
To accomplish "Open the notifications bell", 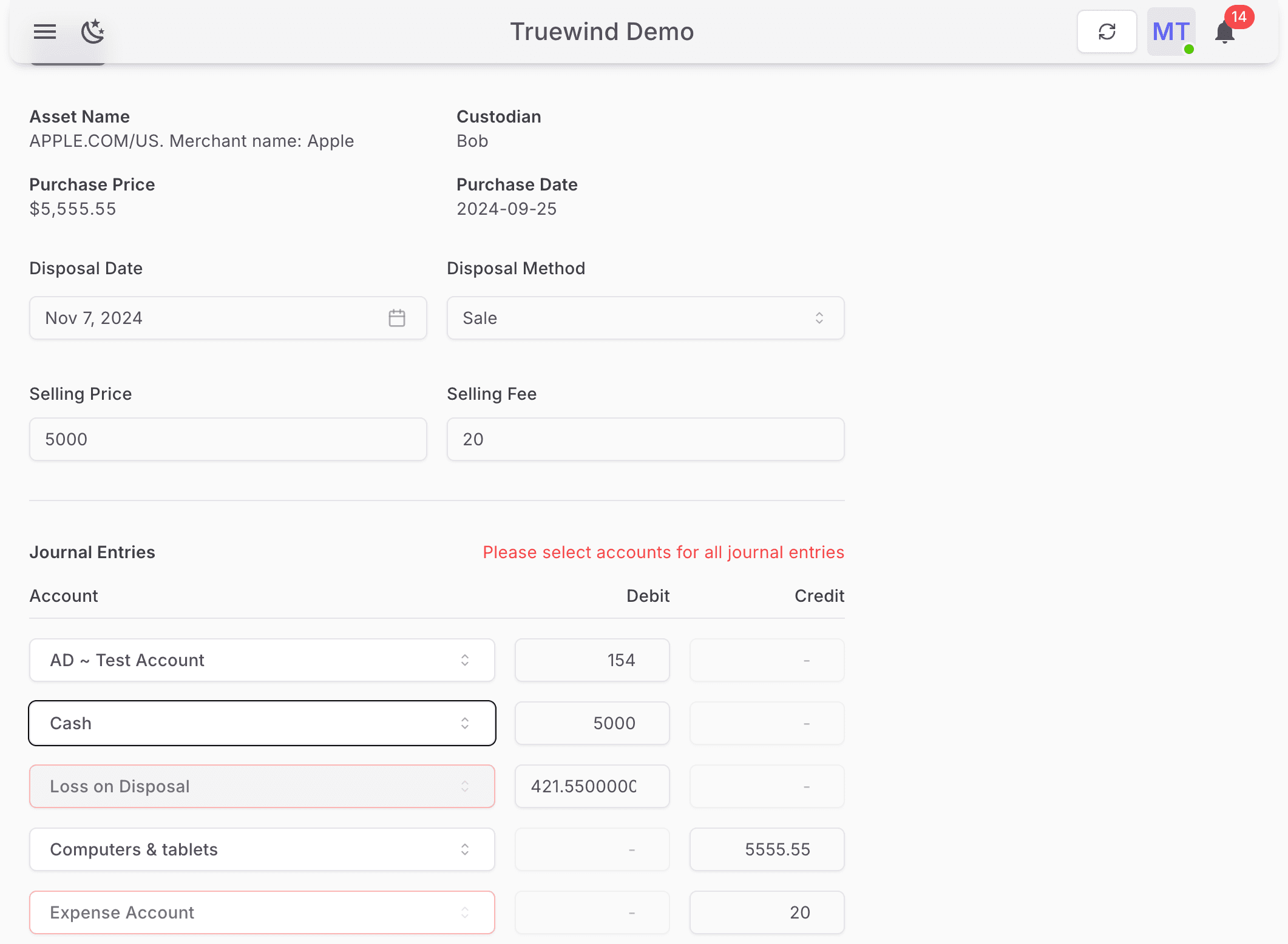I will pyautogui.click(x=1225, y=33).
